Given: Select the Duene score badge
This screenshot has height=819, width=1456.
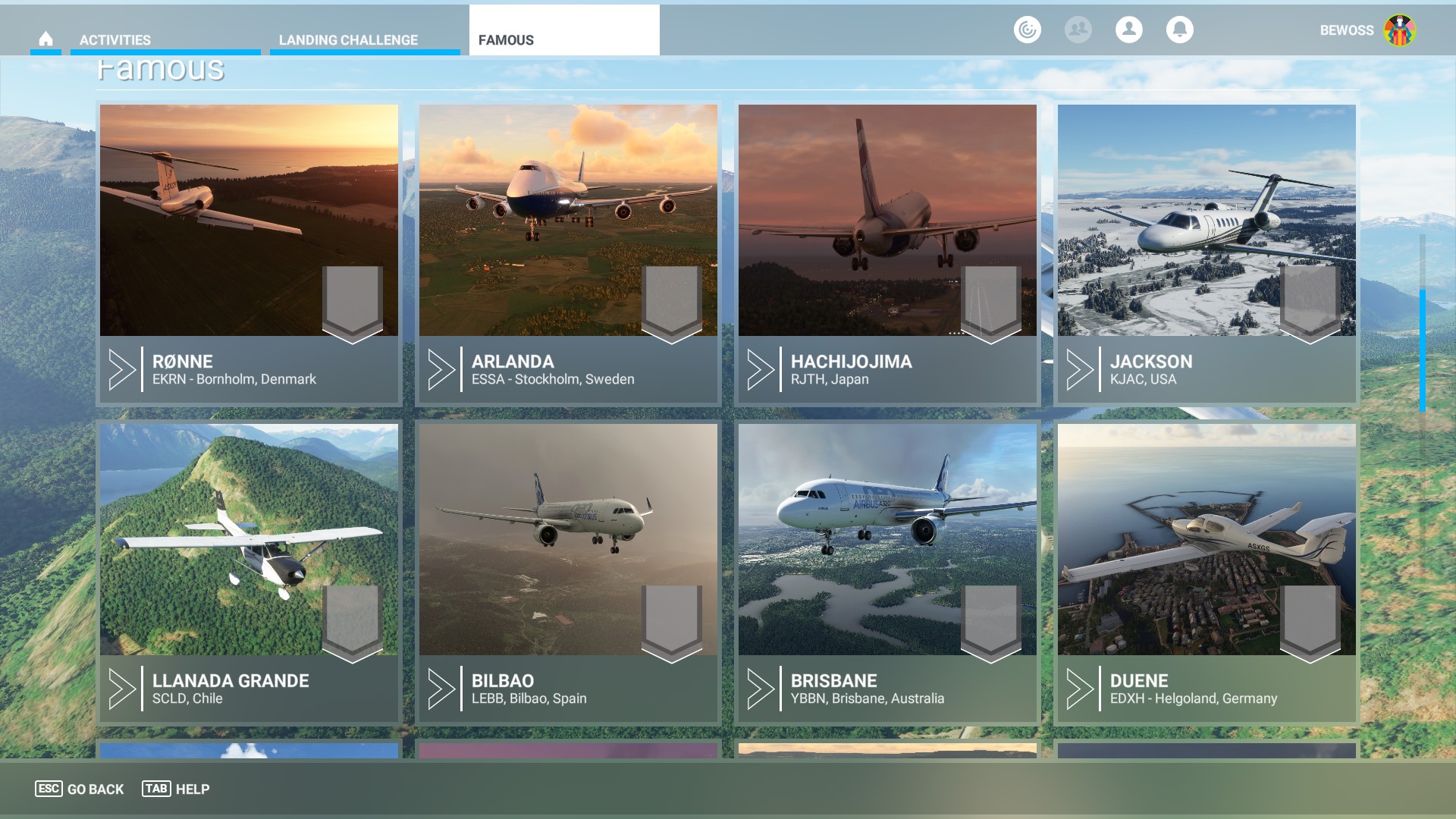Looking at the screenshot, I should click(1310, 623).
